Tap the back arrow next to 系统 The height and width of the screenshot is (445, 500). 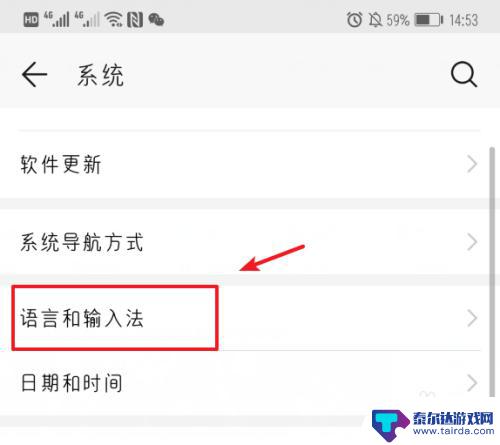coord(34,75)
